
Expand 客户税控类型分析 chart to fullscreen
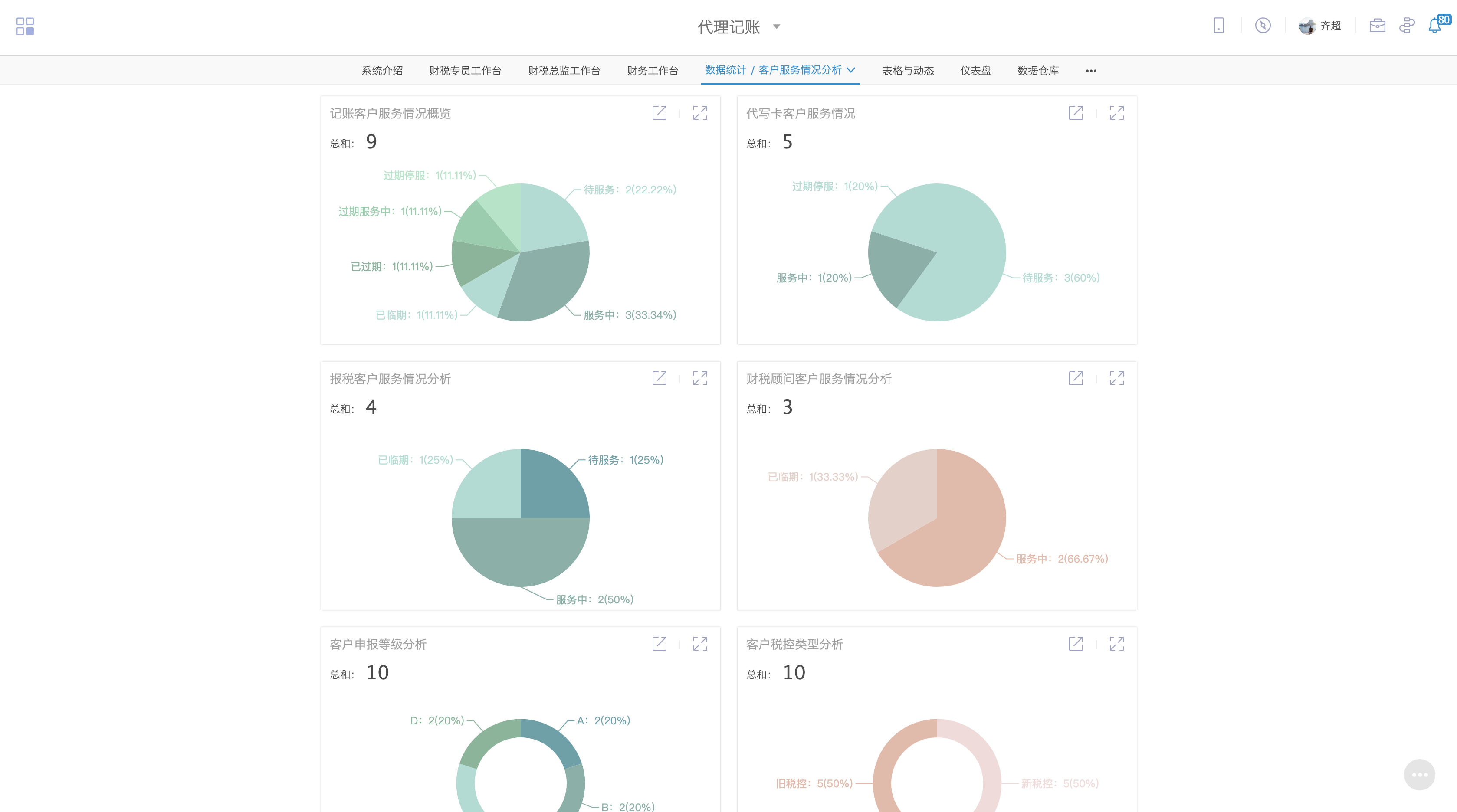coord(1116,644)
